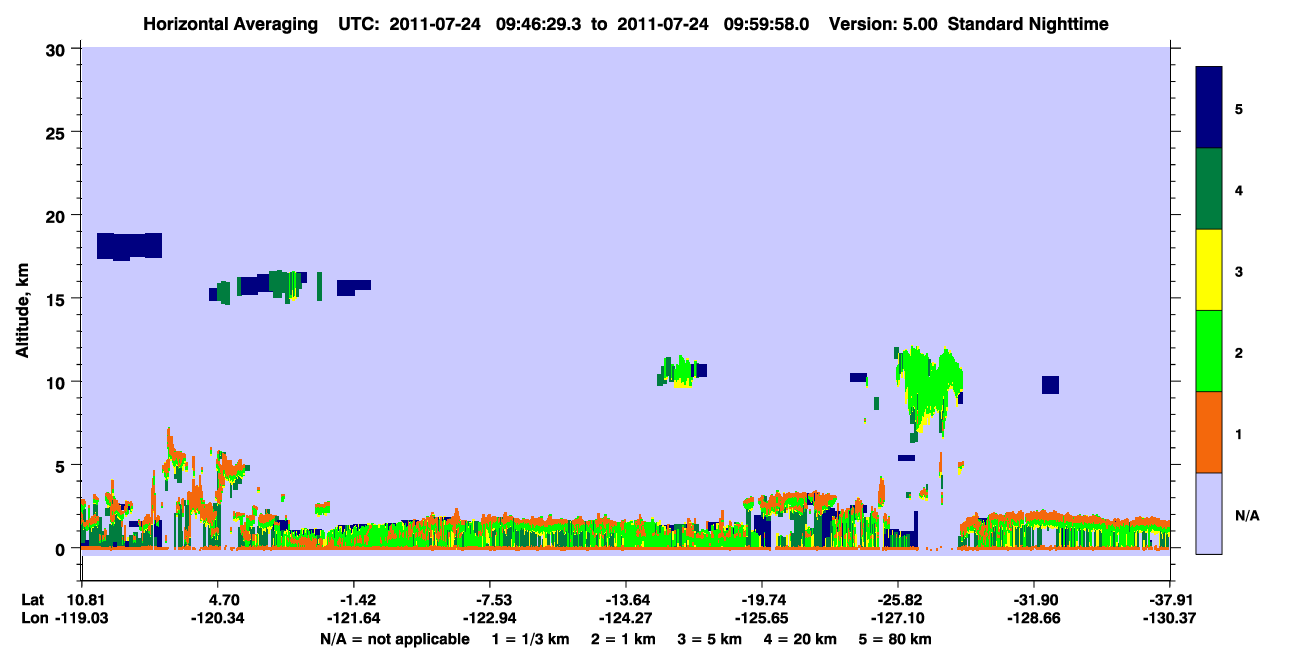The image size is (1300, 667).
Task: Click the longitude value -122.94
Action: 489,619
